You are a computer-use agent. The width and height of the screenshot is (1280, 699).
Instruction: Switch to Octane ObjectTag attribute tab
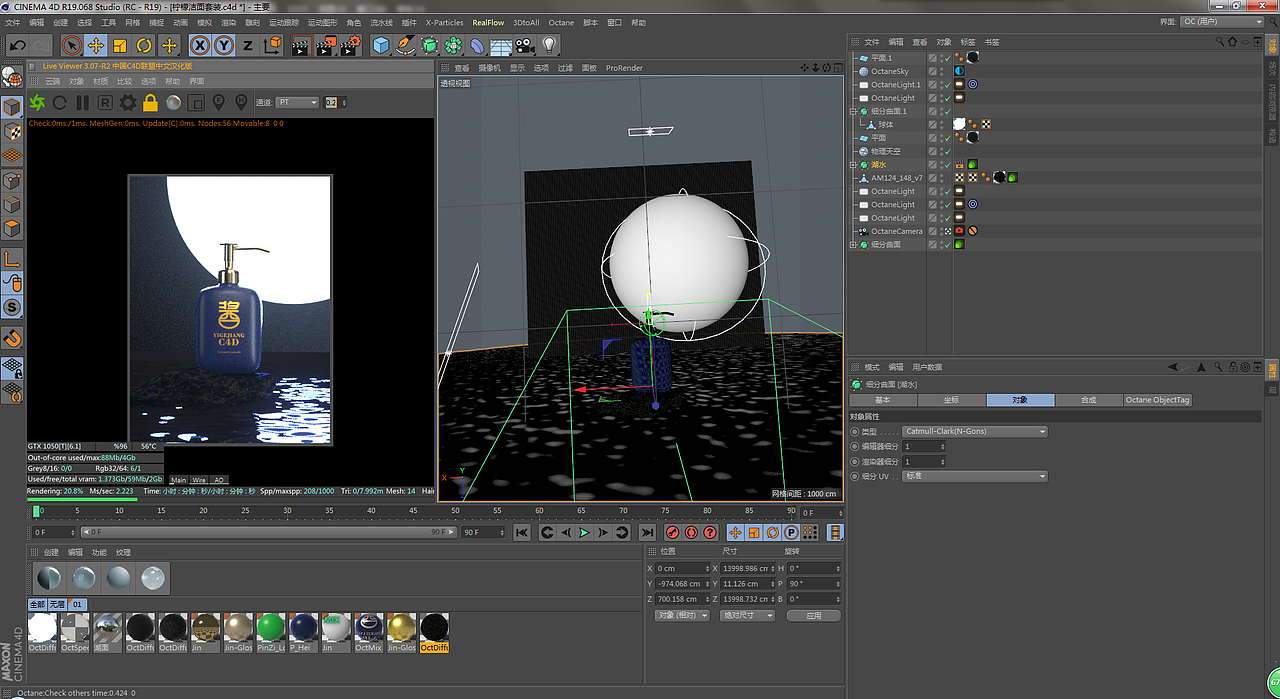pos(1157,400)
